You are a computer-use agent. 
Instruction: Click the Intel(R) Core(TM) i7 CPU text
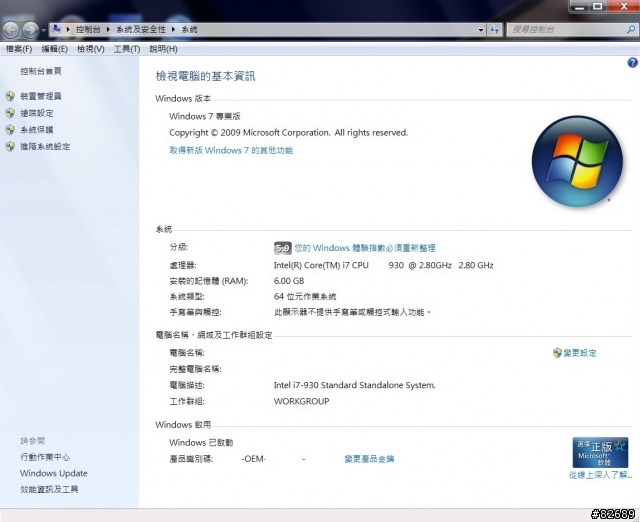[x=321, y=265]
